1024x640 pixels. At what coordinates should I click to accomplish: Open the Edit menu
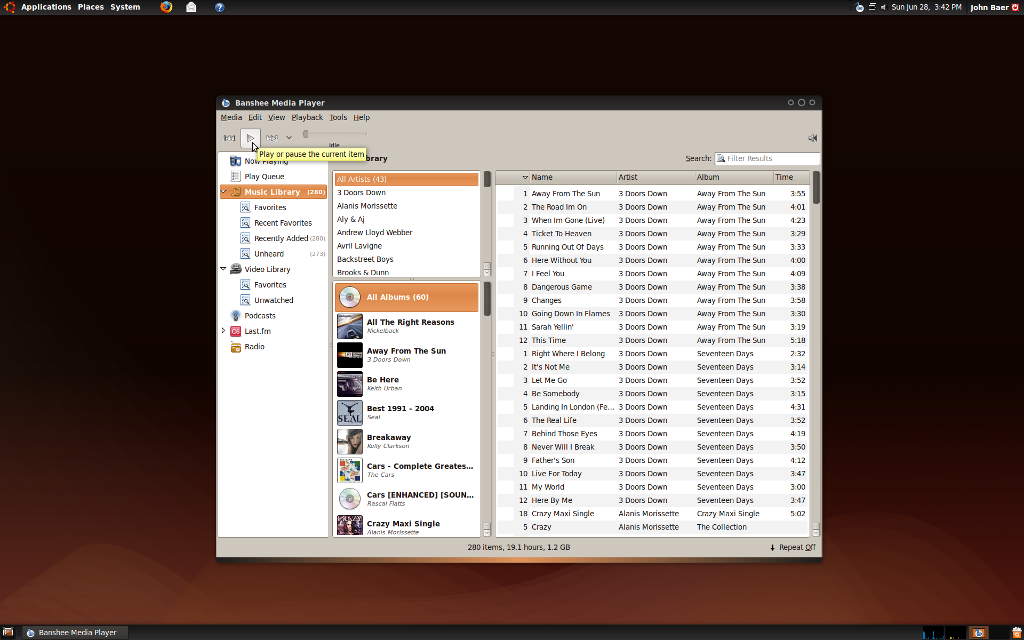coord(255,118)
